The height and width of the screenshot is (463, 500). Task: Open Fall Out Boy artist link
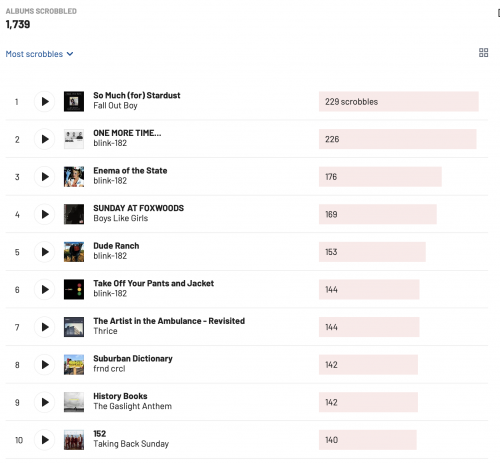(x=115, y=106)
